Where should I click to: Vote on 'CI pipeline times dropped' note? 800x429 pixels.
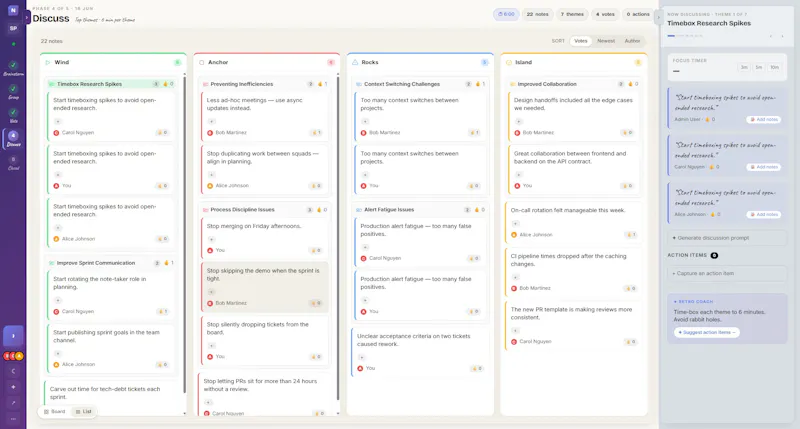click(631, 289)
